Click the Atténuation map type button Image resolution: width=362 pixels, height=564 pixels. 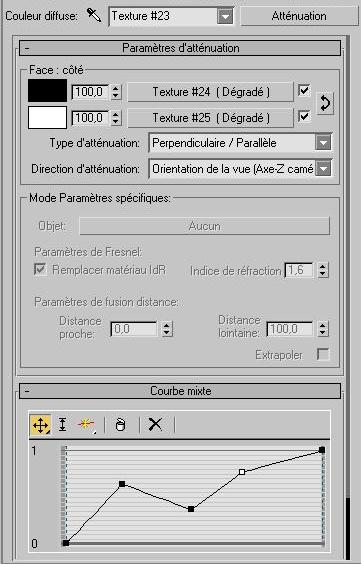(299, 16)
